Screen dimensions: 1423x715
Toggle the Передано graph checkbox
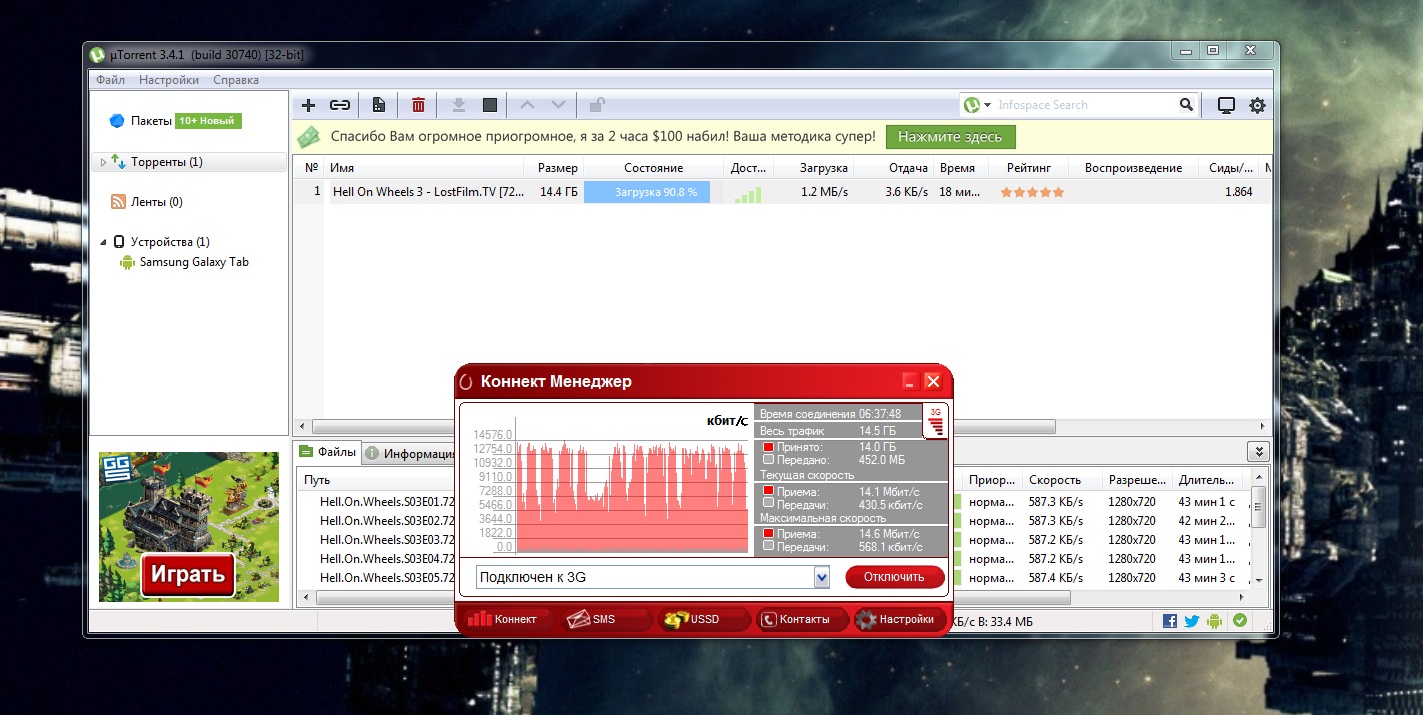(768, 460)
